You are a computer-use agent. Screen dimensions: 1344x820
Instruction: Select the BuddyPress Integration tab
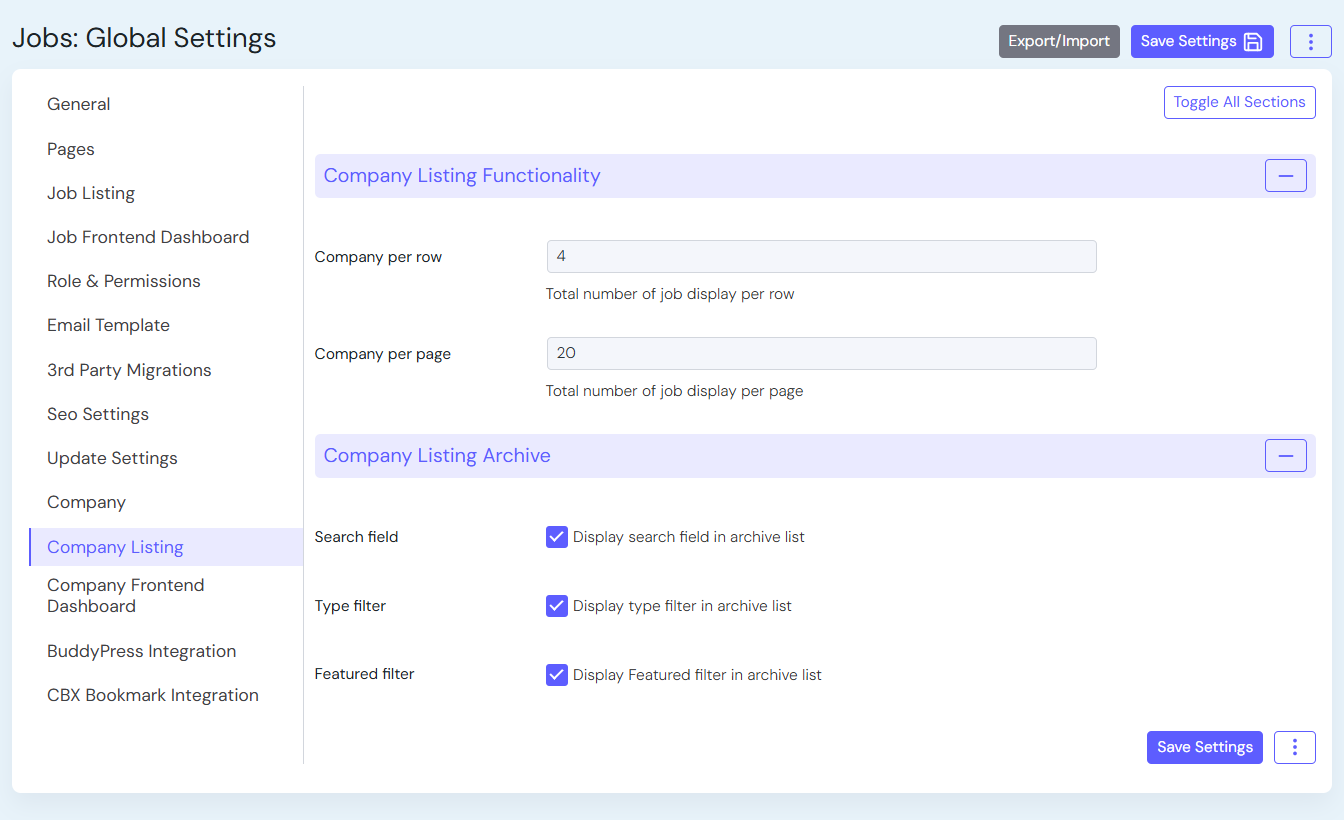click(x=142, y=651)
